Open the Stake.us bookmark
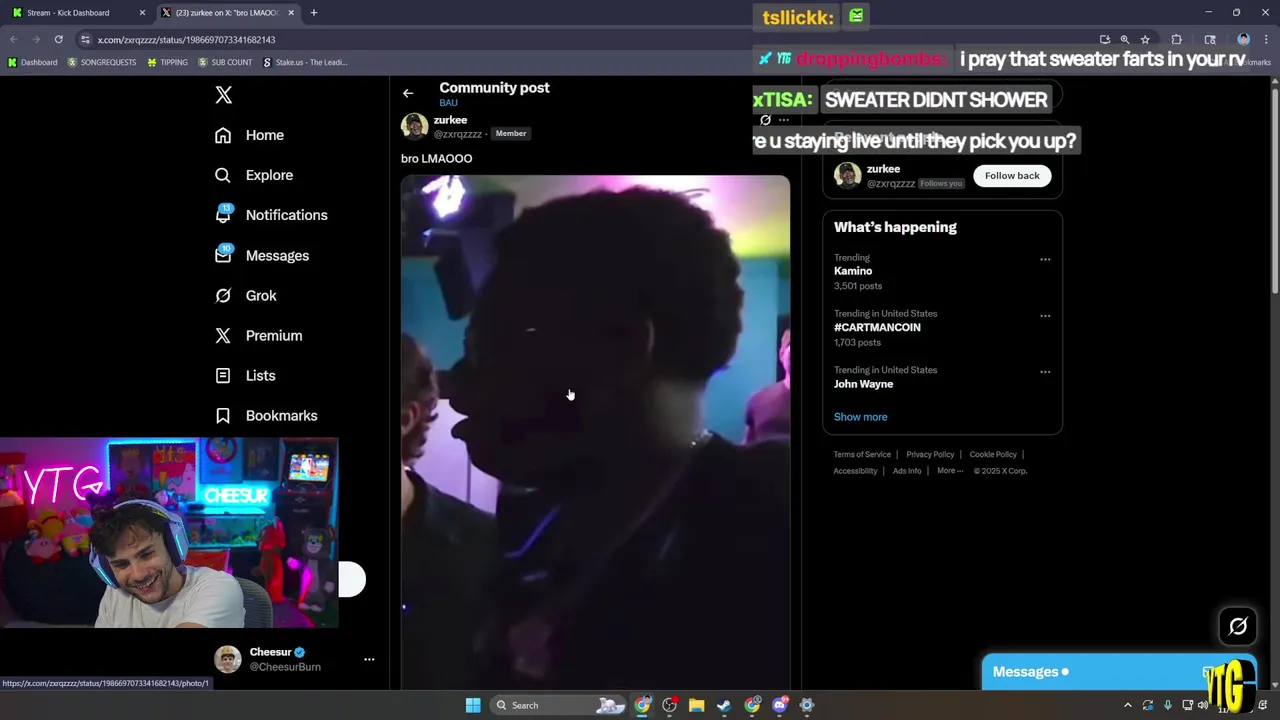Viewport: 1280px width, 720px height. 305,62
